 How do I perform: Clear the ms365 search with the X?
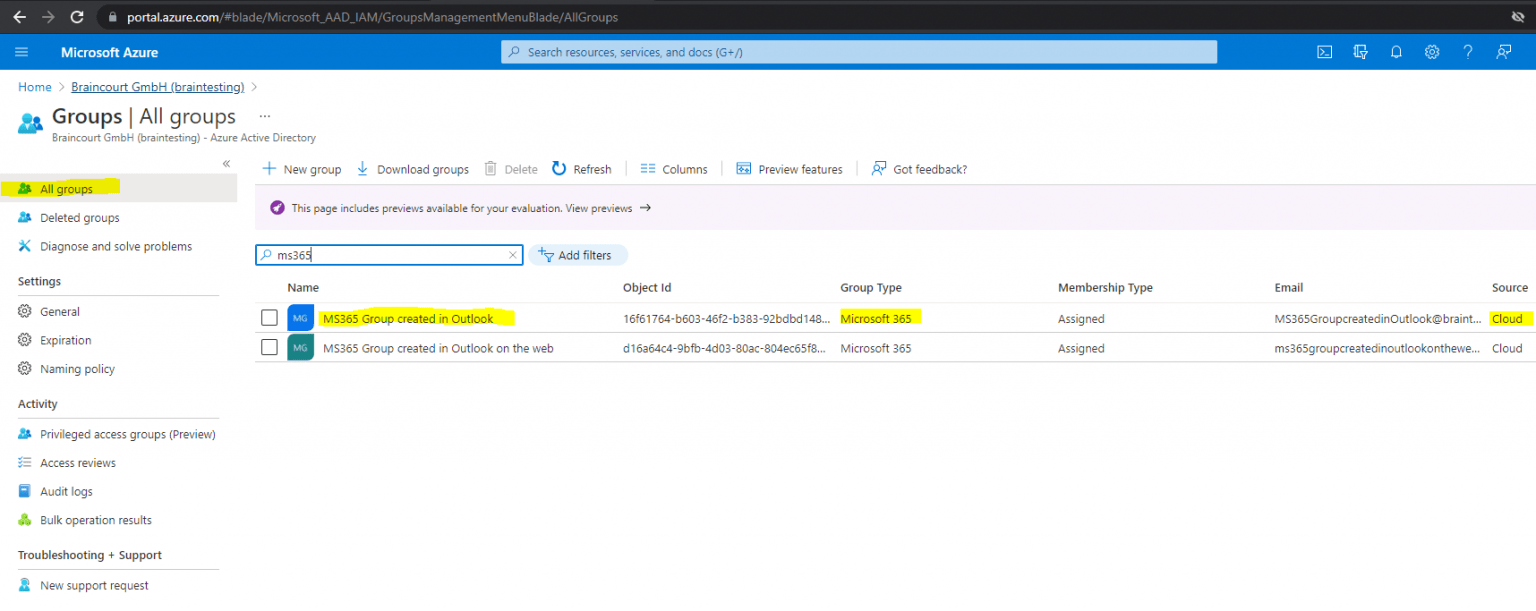coord(513,255)
